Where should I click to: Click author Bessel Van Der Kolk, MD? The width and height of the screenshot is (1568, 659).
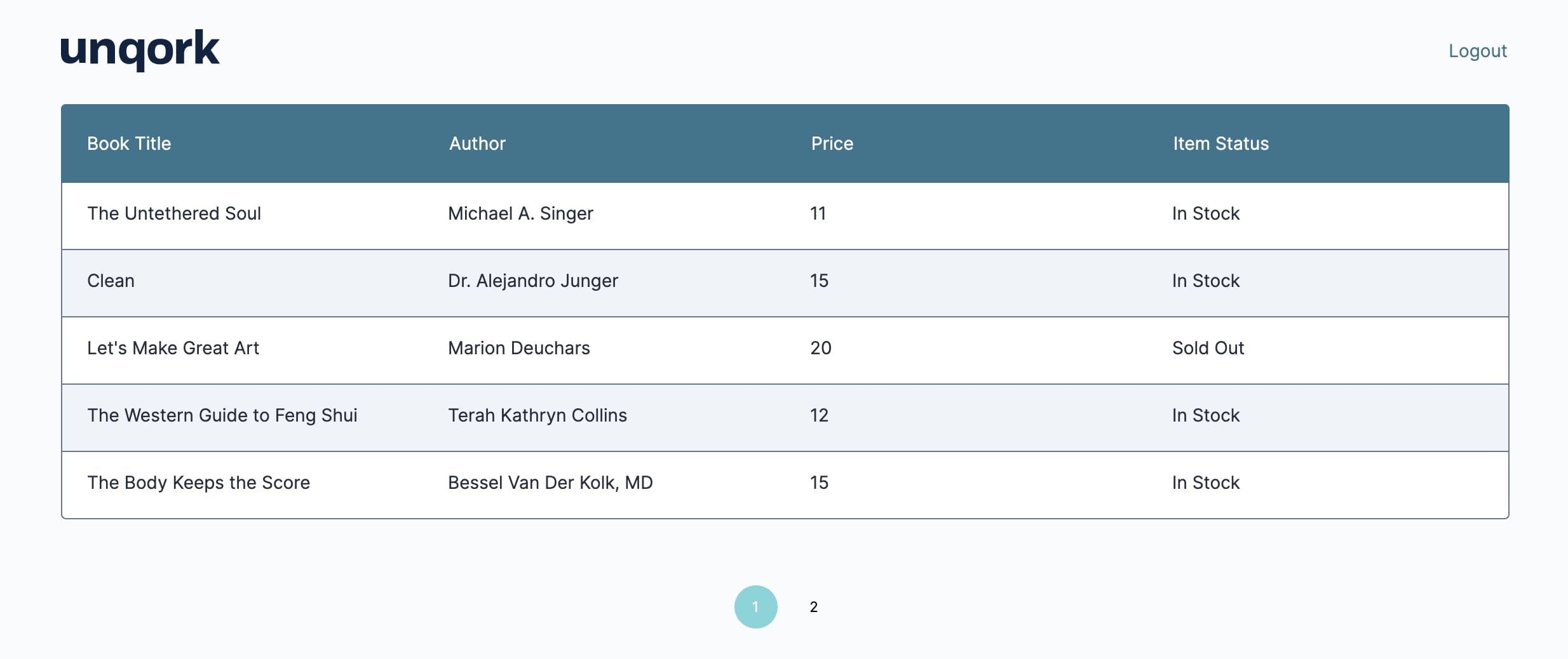click(550, 483)
